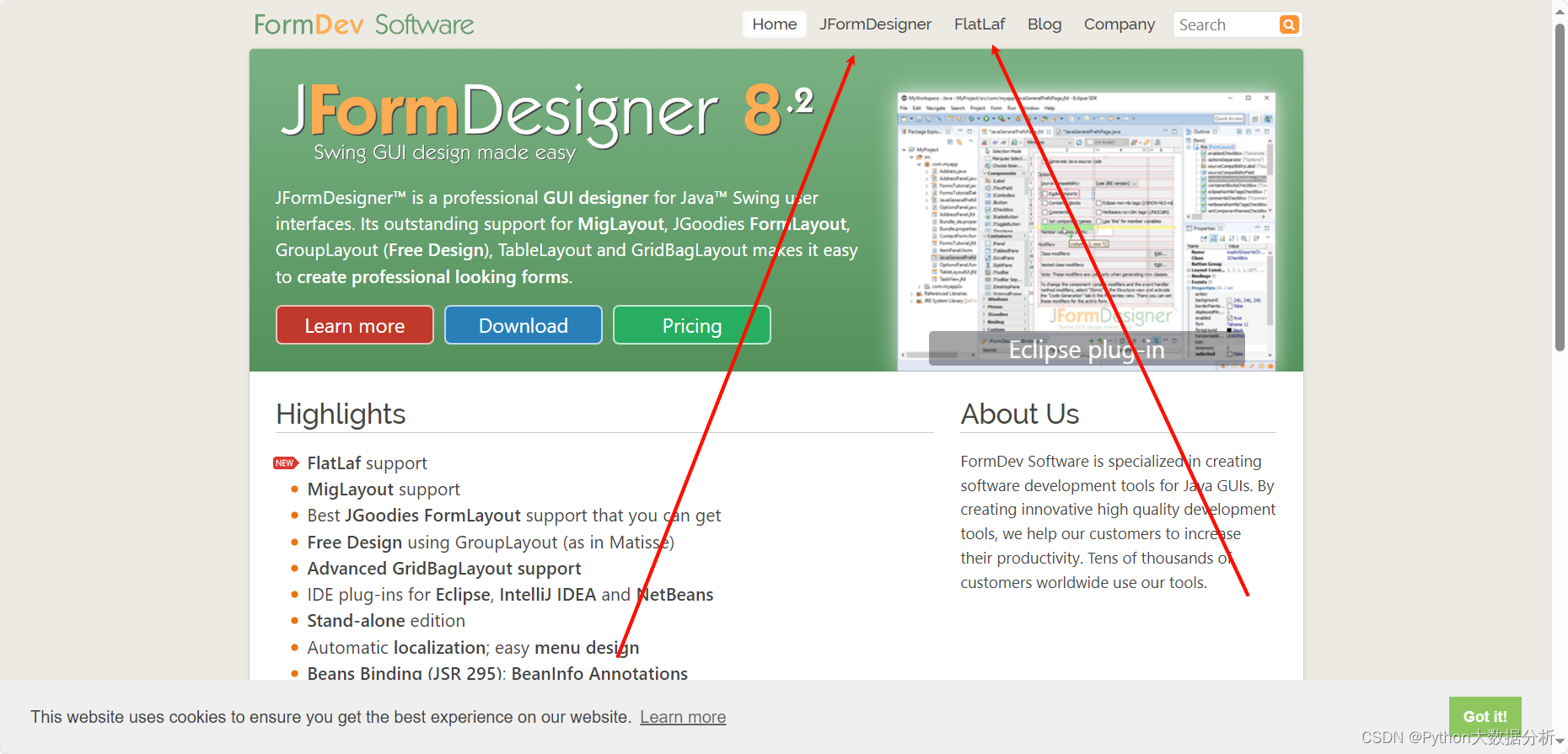Click Advanced GridBagLayout support link
The height and width of the screenshot is (754, 1568).
coord(444,569)
